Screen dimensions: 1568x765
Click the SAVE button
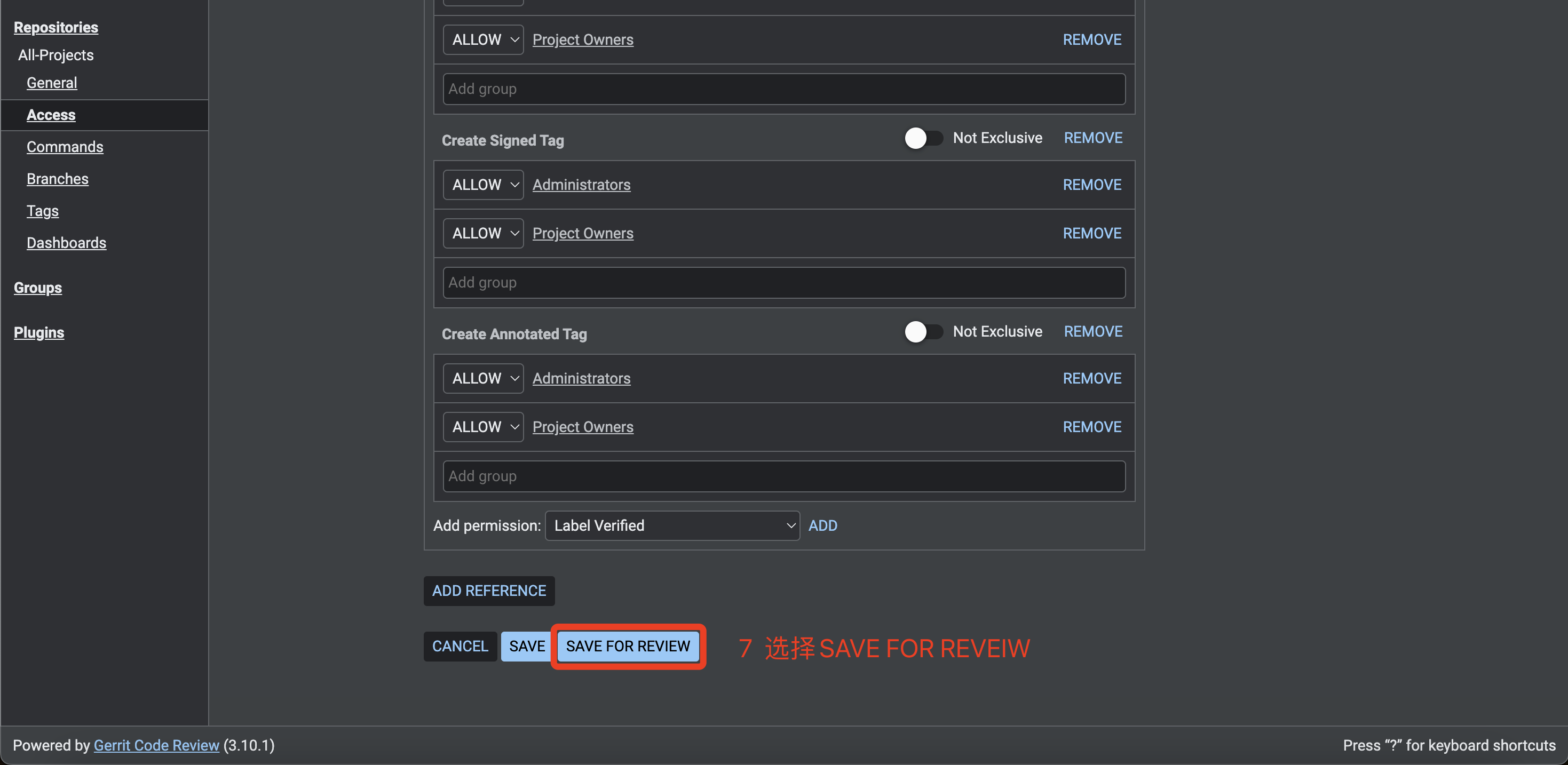(x=527, y=646)
